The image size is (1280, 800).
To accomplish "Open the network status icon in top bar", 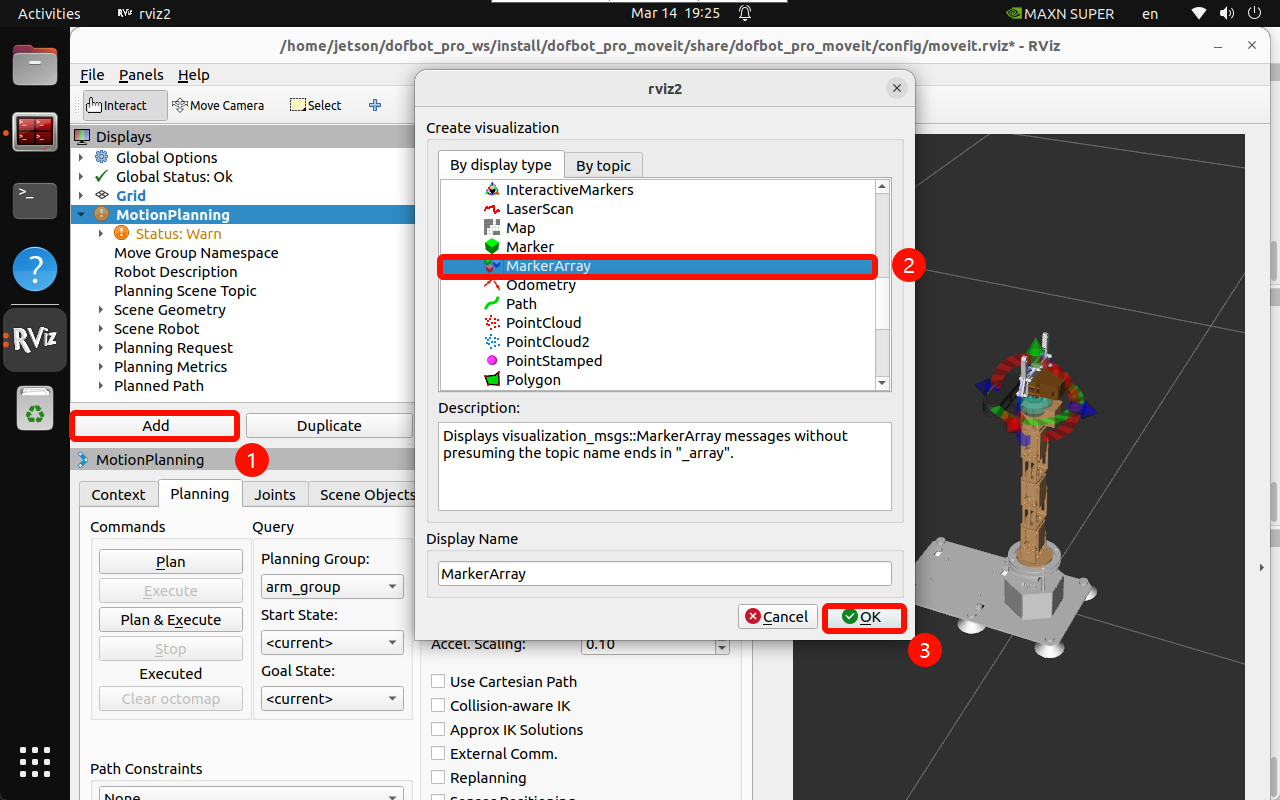I will click(1199, 13).
